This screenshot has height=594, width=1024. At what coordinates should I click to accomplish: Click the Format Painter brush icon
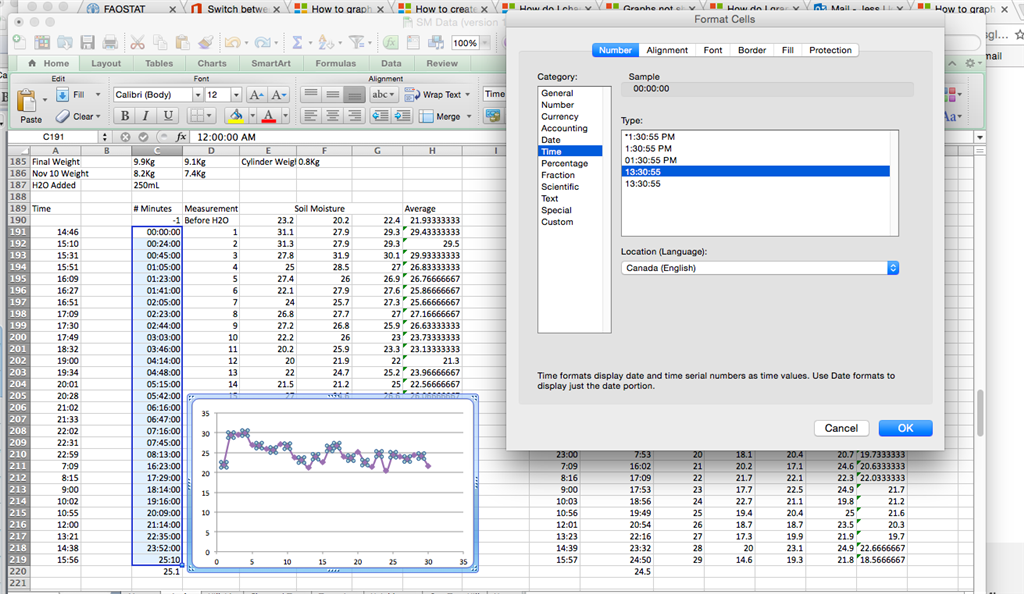coord(205,43)
